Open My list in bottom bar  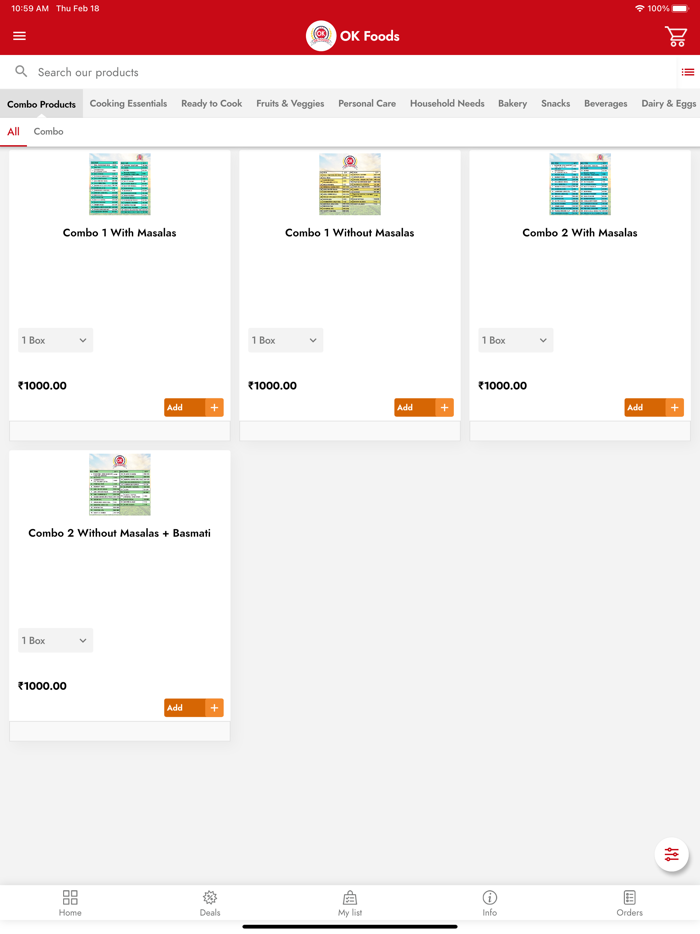(350, 903)
